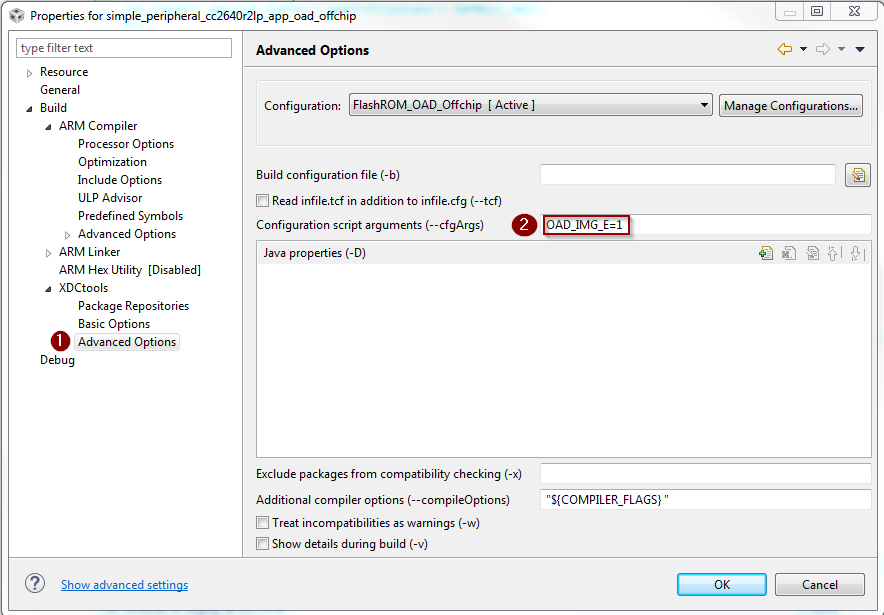Viewport: 884px width, 615px height.
Task: Click the Show advanced settings link
Action: pos(124,585)
